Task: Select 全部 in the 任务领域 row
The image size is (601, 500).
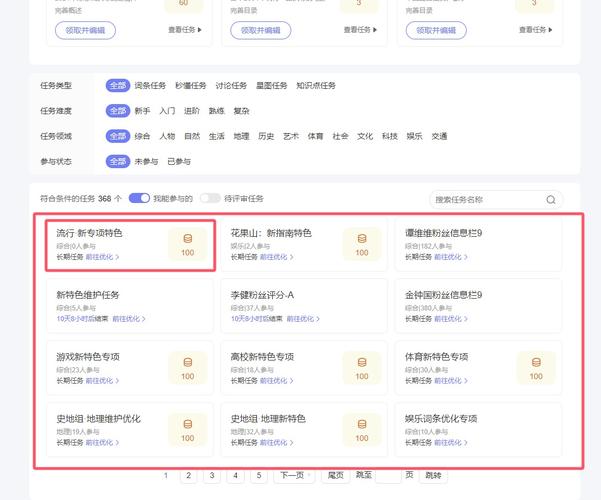Action: pyautogui.click(x=118, y=136)
